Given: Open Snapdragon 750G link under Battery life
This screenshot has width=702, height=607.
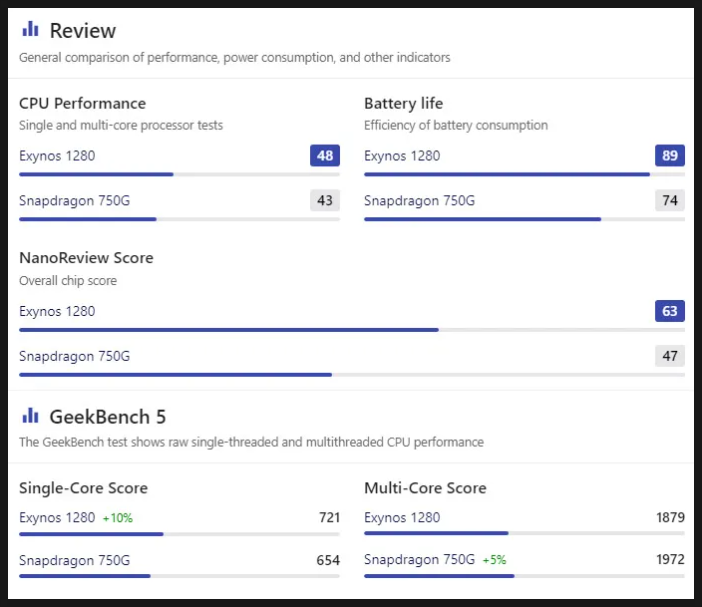Looking at the screenshot, I should 419,201.
